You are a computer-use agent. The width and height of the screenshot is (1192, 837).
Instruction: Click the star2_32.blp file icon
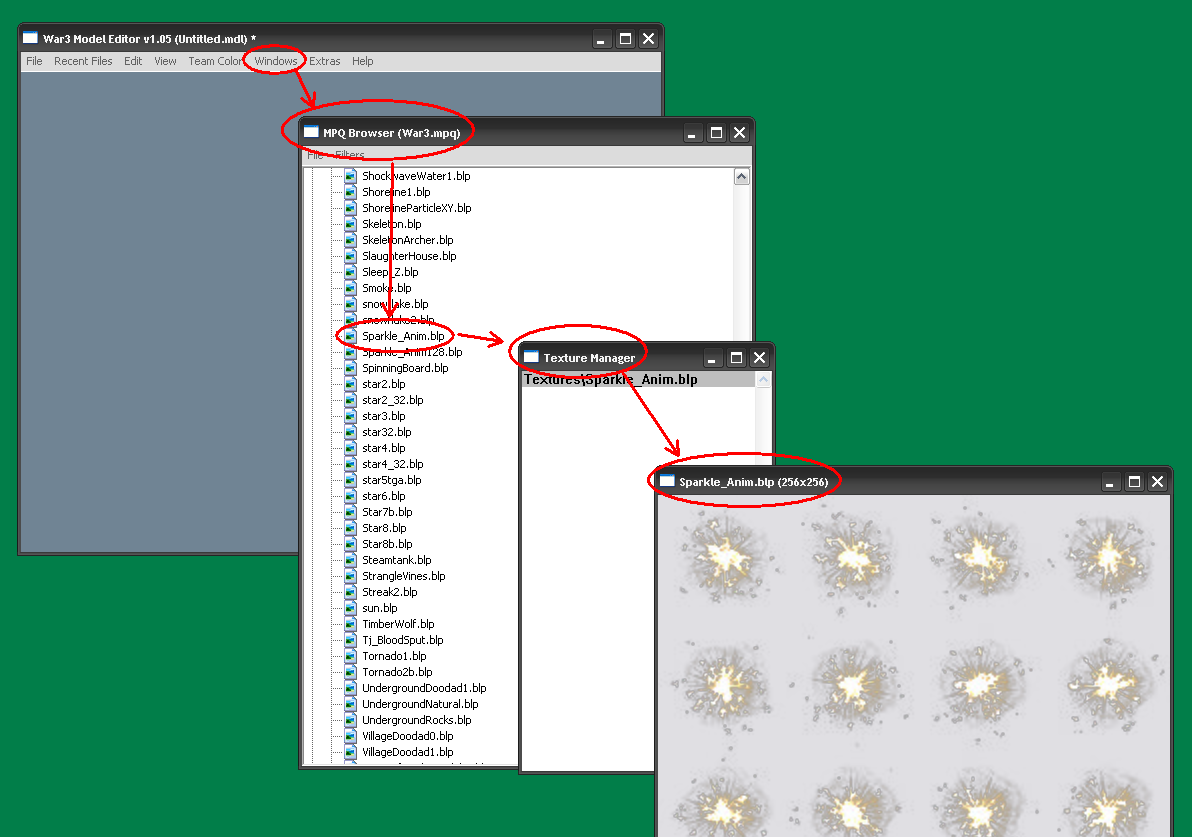[350, 399]
